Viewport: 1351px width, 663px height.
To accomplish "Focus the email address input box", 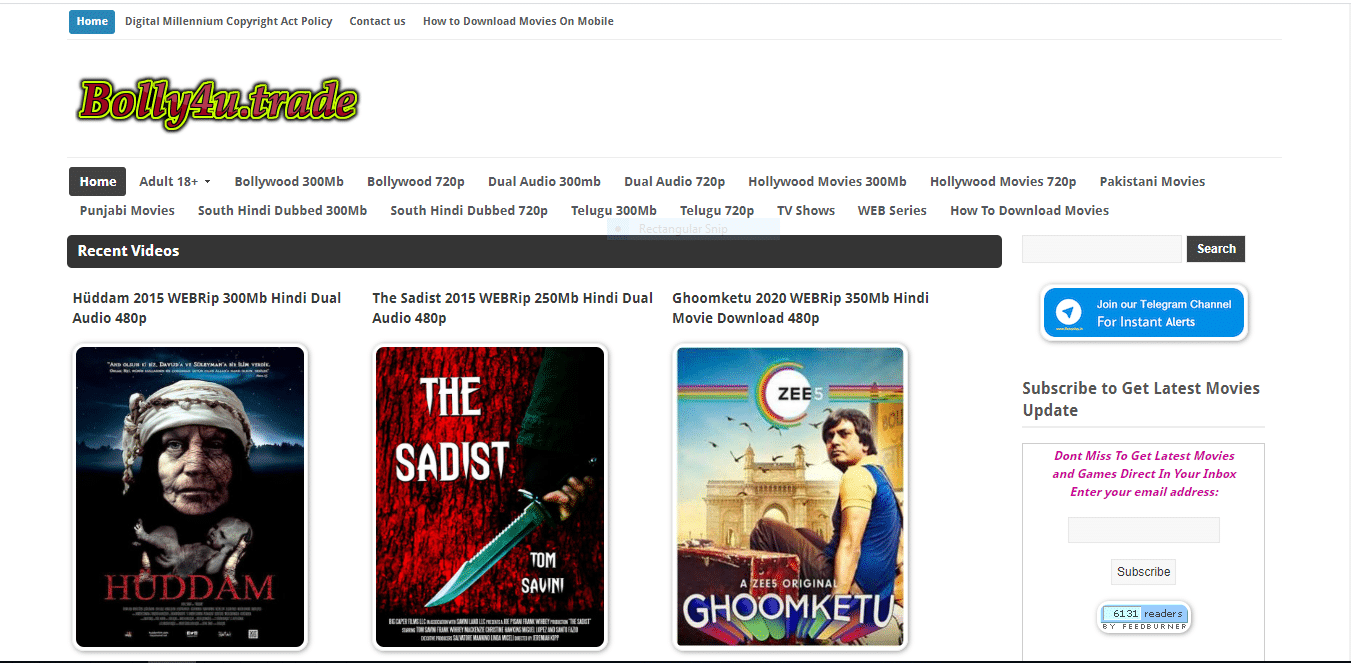I will click(1143, 530).
